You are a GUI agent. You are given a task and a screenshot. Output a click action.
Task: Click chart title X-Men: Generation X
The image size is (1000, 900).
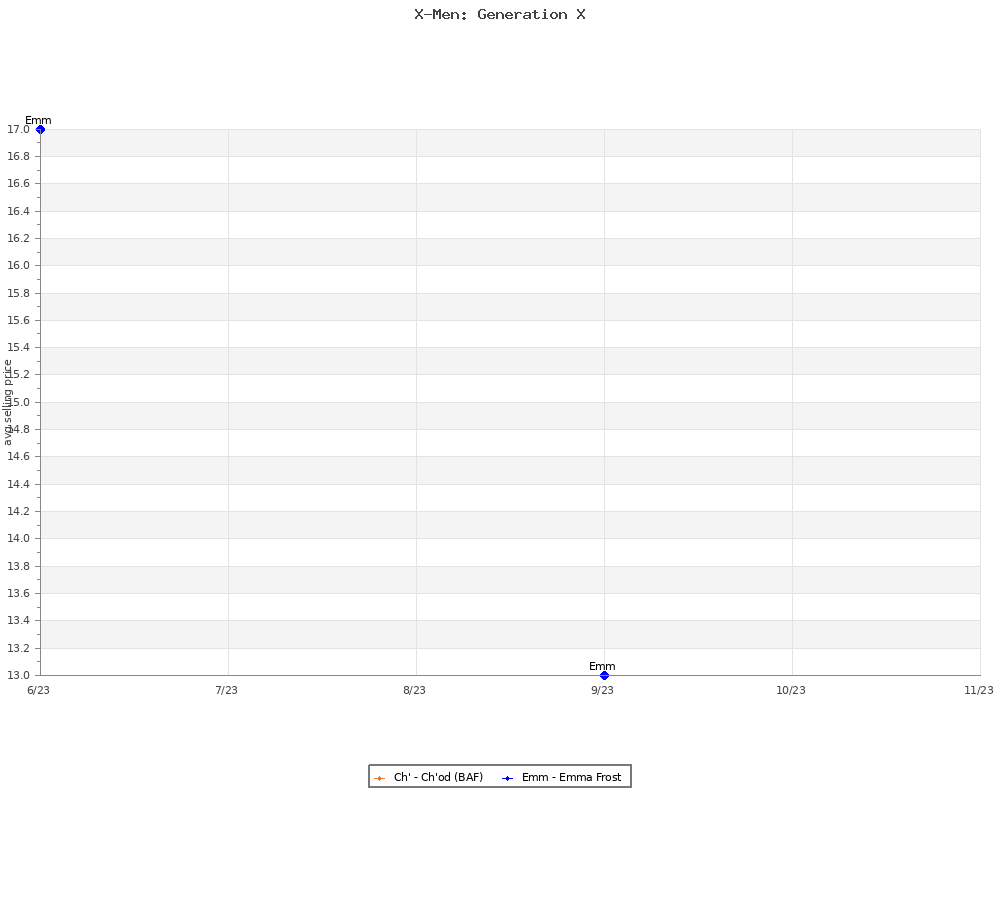[x=500, y=15]
